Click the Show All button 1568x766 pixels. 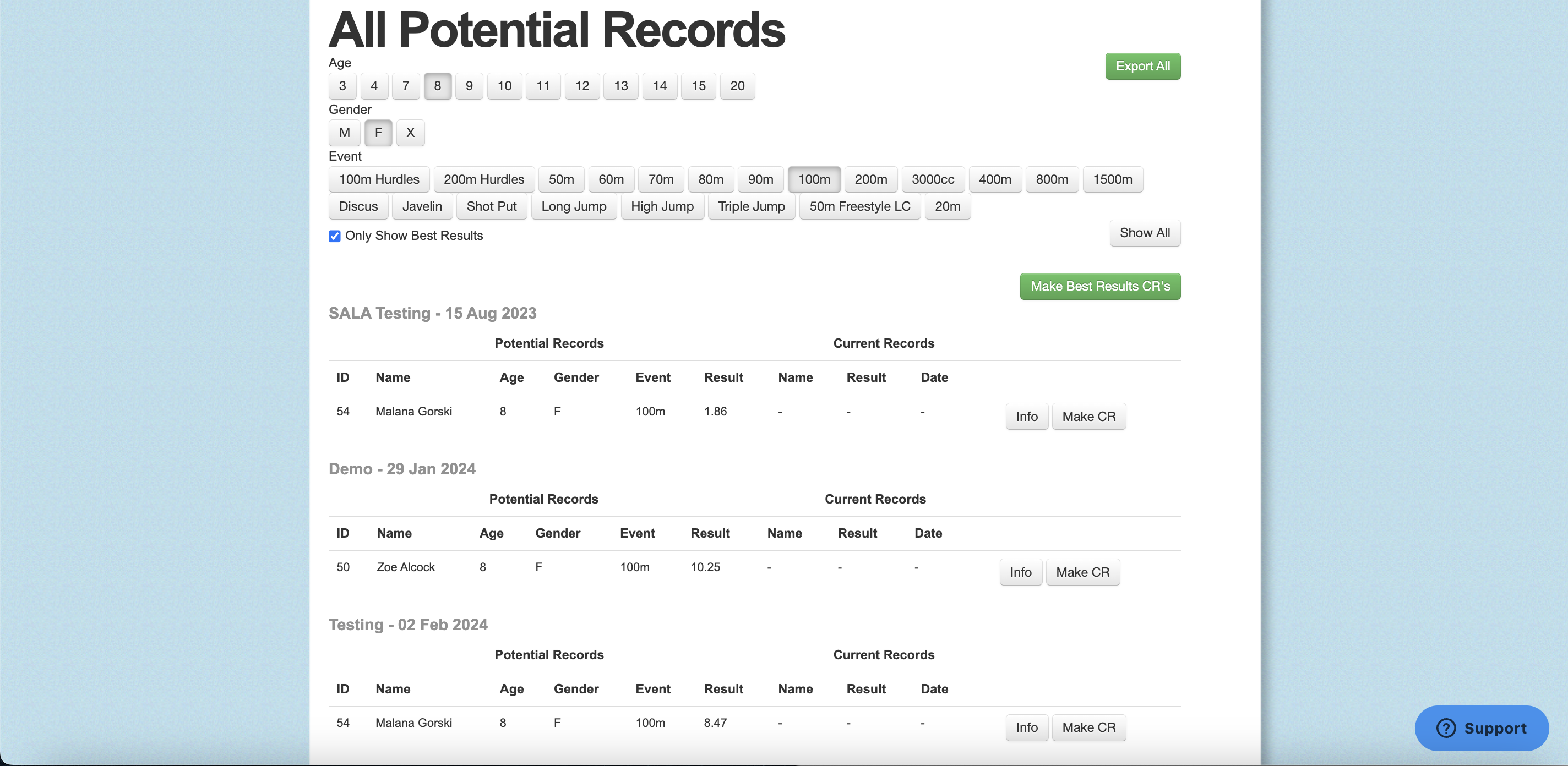[x=1145, y=233]
